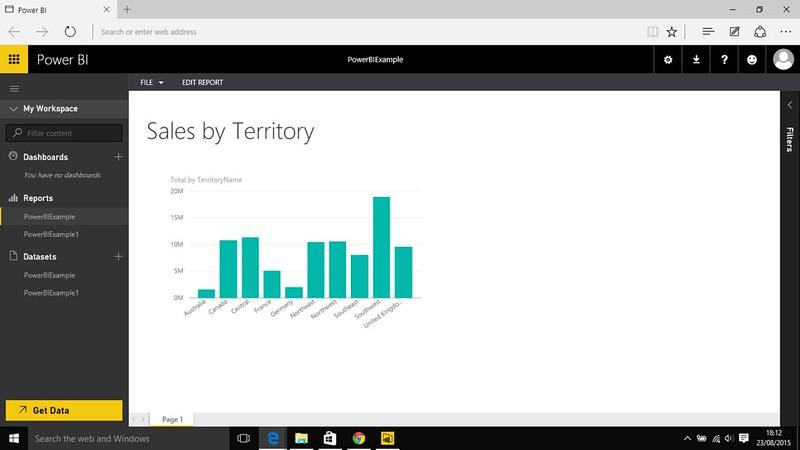
Task: Open Task View on the taskbar
Action: click(x=243, y=438)
